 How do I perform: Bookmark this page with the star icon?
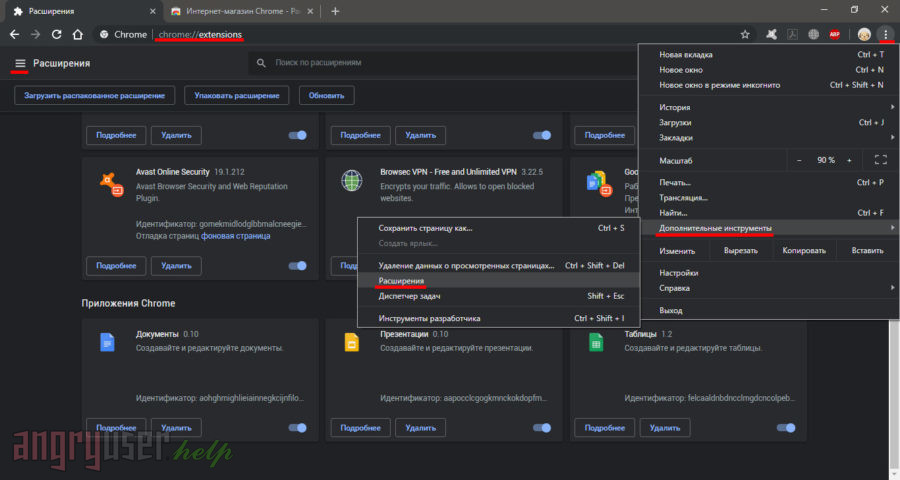click(x=745, y=34)
